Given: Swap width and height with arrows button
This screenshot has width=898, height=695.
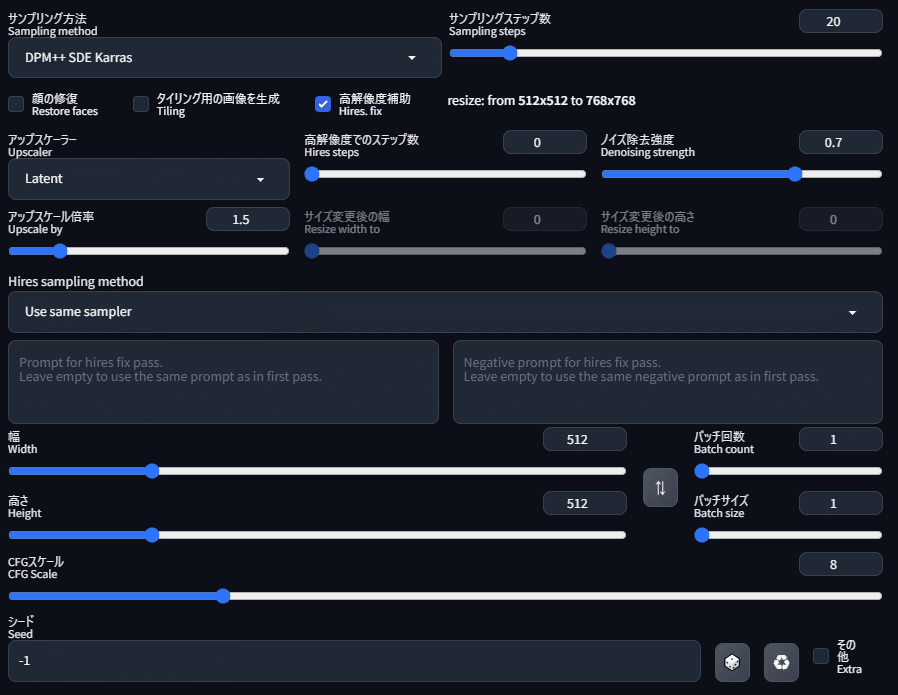Looking at the screenshot, I should point(660,488).
